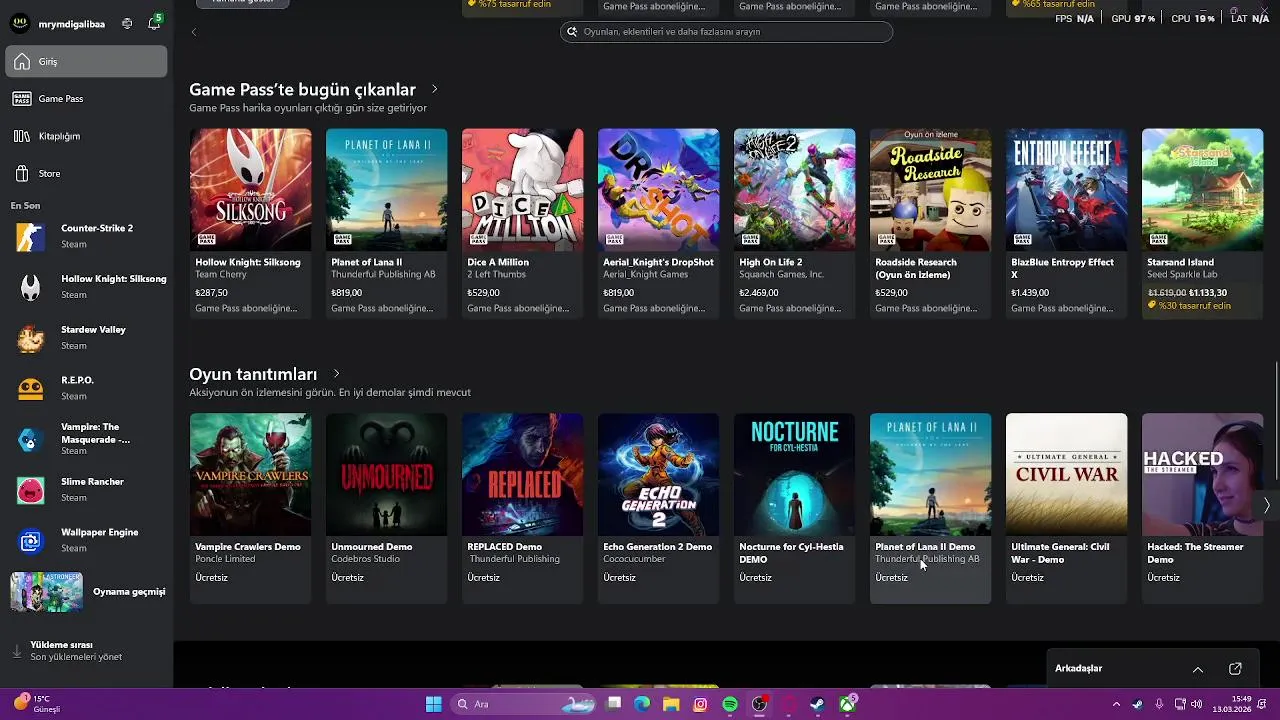Screen dimensions: 1280x720
Task: Open Steam from the taskbar
Action: pyautogui.click(x=818, y=704)
